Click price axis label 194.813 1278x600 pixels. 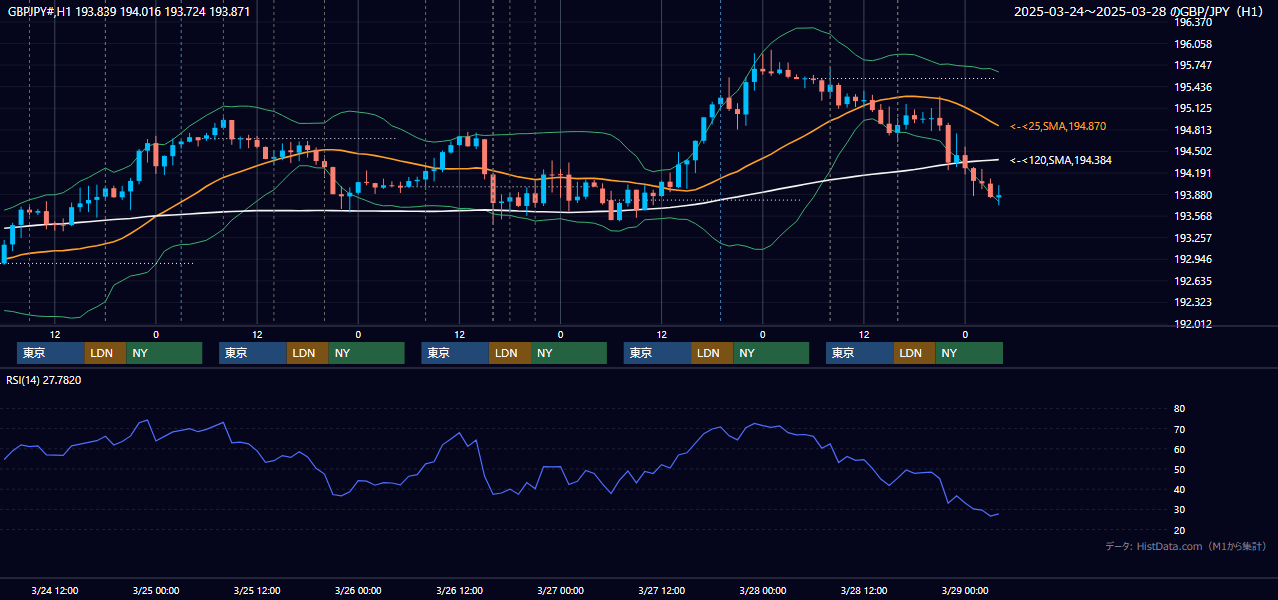[1193, 130]
